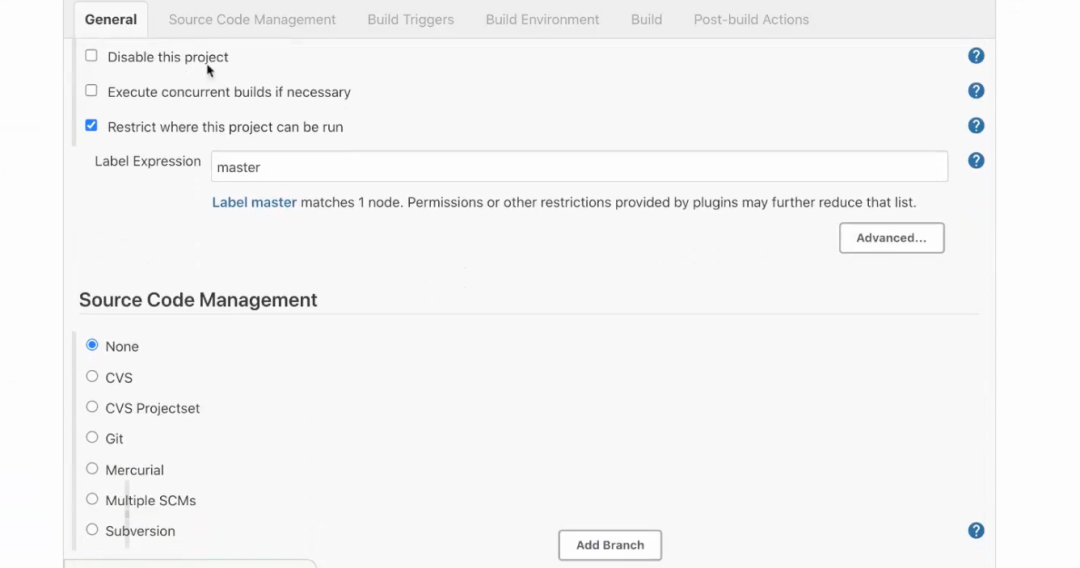Open help for Execute concurrent builds

click(x=975, y=91)
